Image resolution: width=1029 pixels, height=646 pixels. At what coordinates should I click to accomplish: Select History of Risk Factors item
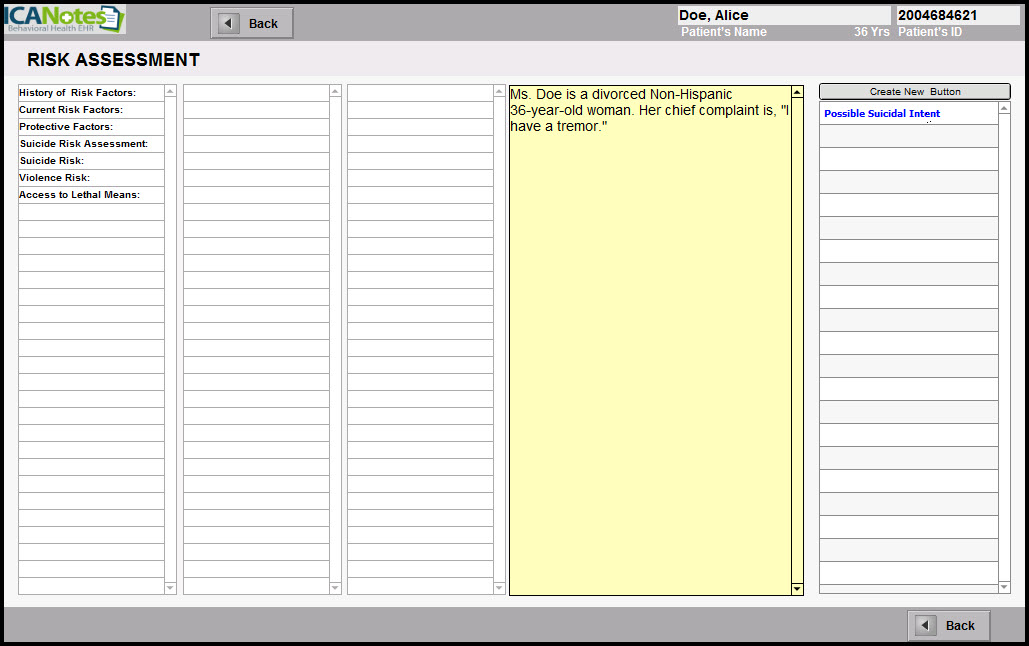(x=90, y=93)
